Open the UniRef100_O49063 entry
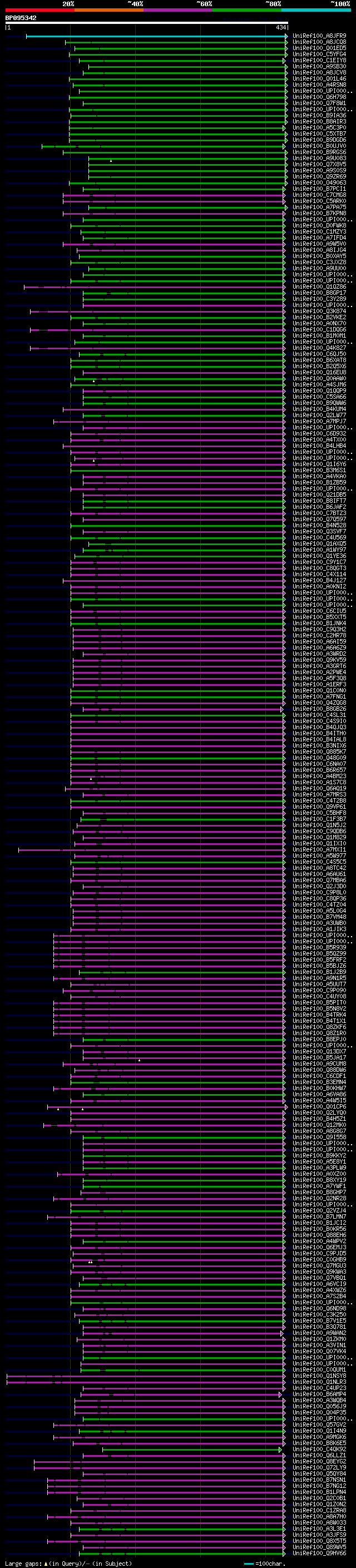The image size is (356, 1568). pos(319,182)
